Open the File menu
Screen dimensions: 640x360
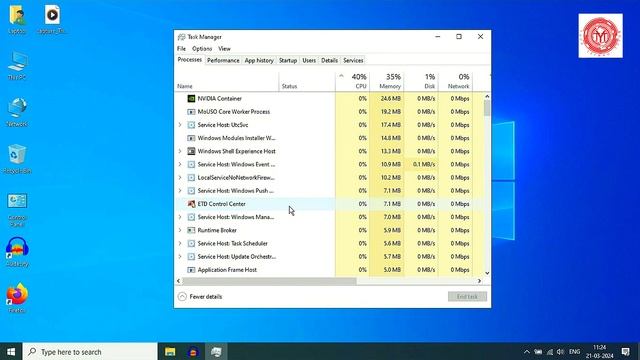(x=181, y=49)
